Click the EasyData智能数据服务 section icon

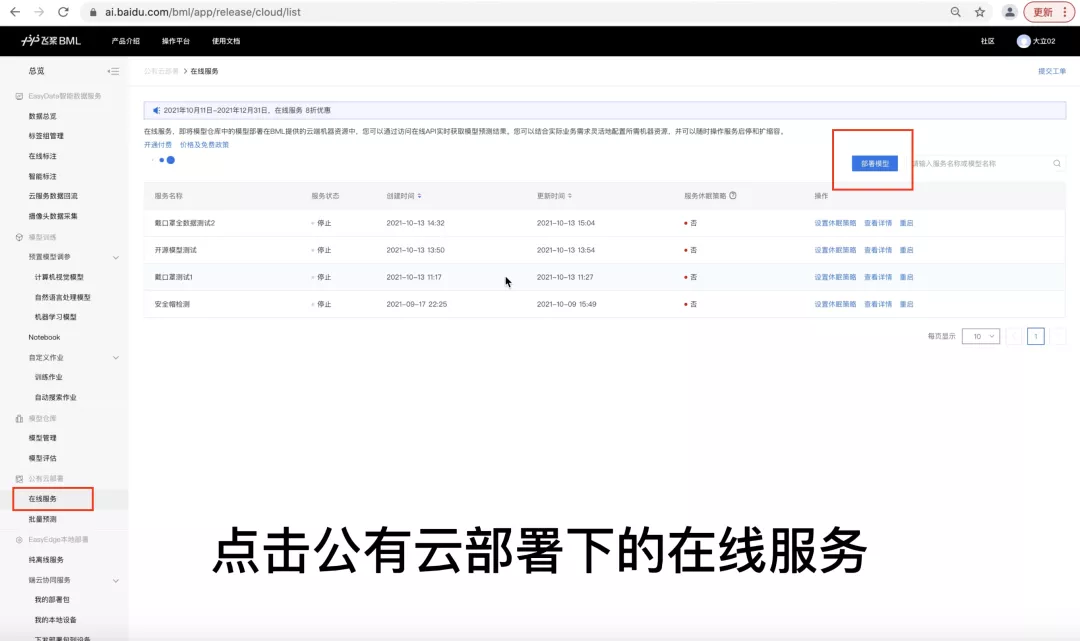tap(19, 96)
